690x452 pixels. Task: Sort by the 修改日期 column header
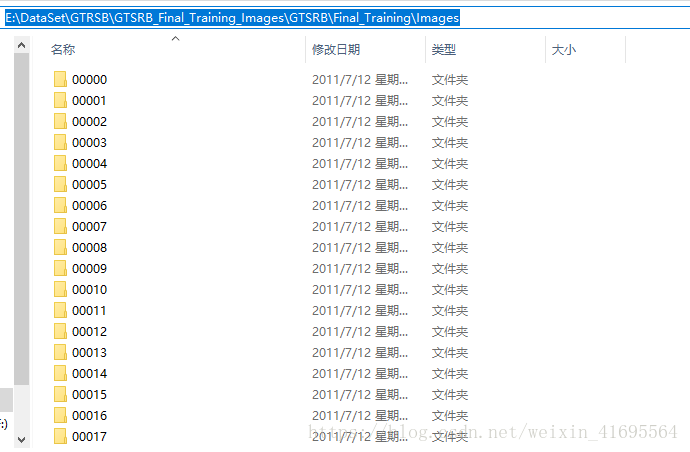[336, 49]
